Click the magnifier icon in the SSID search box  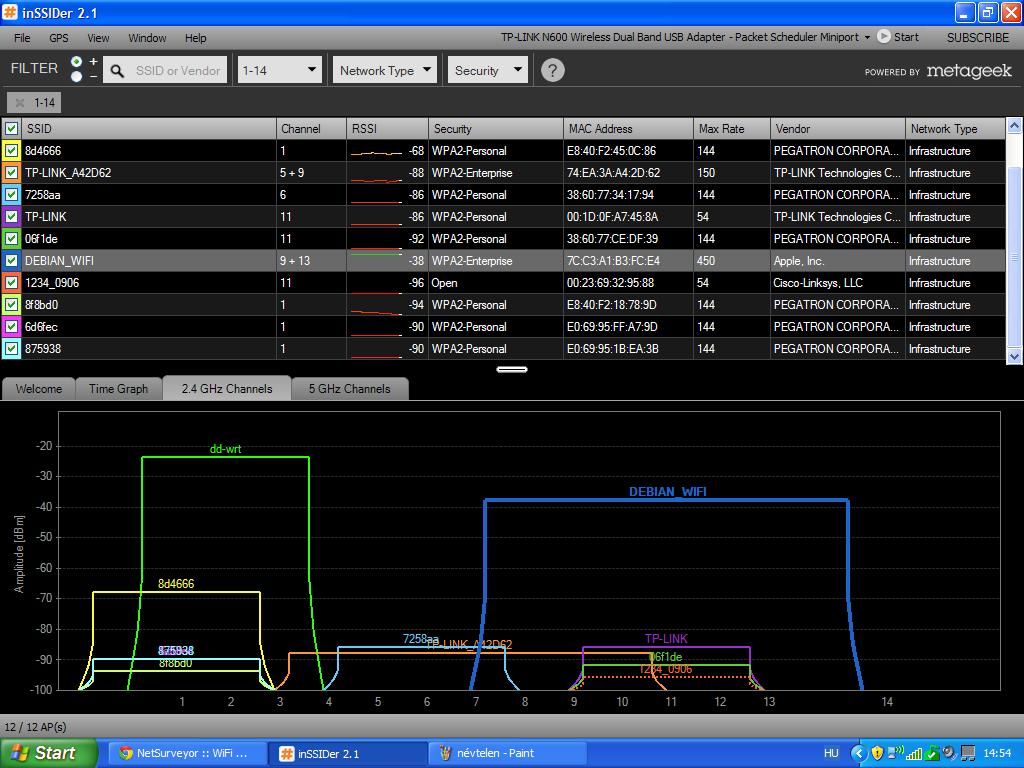117,71
